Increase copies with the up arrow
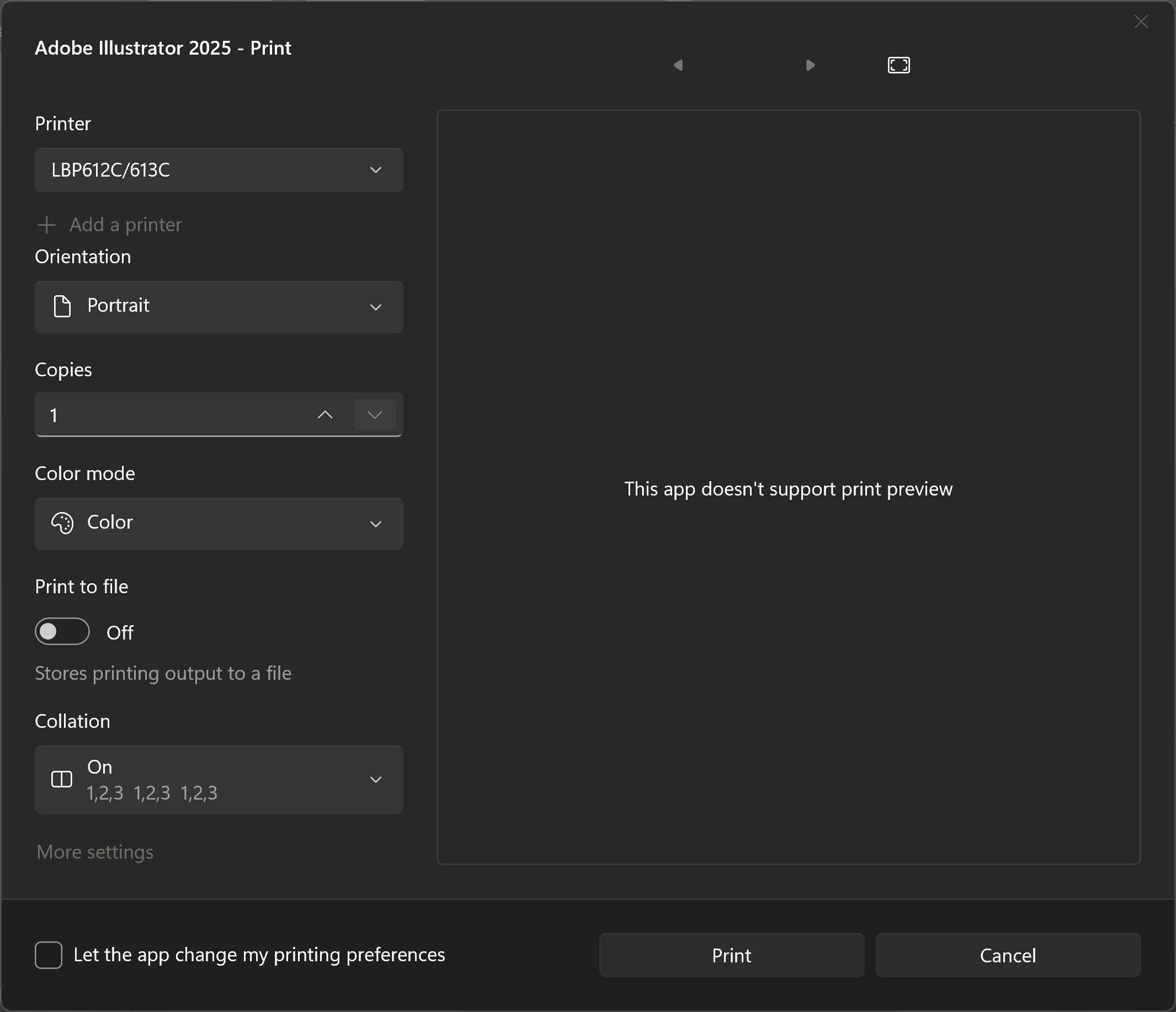Screen dimensions: 1176x1012 pyautogui.click(x=325, y=415)
